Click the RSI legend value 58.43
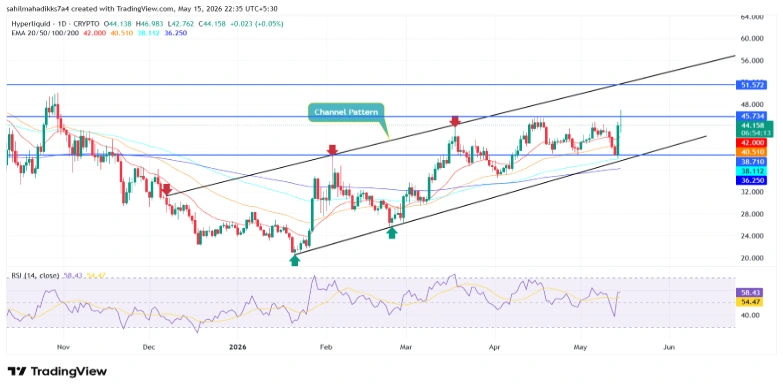Image resolution: width=783 pixels, height=388 pixels. (x=72, y=275)
